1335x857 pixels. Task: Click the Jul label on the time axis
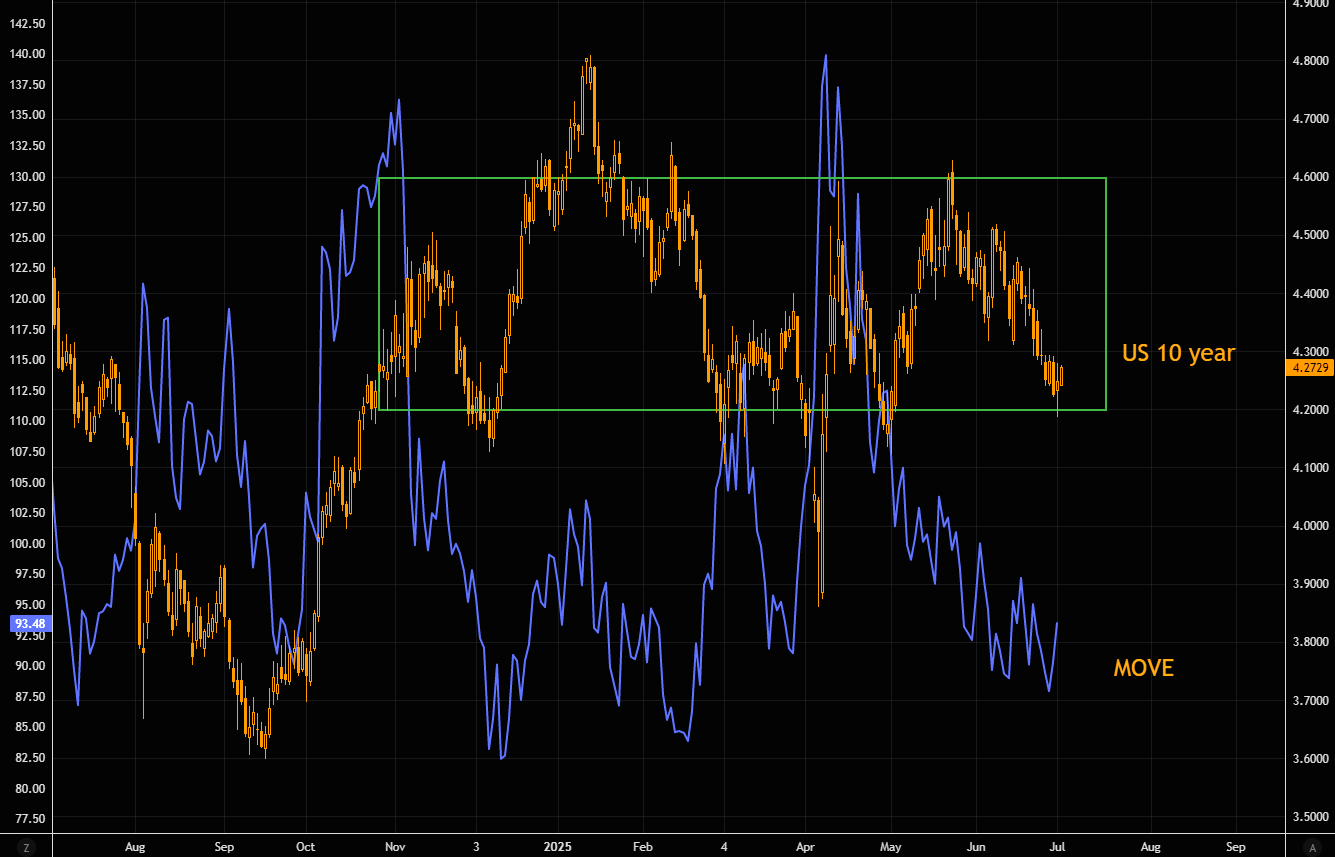[x=1059, y=846]
